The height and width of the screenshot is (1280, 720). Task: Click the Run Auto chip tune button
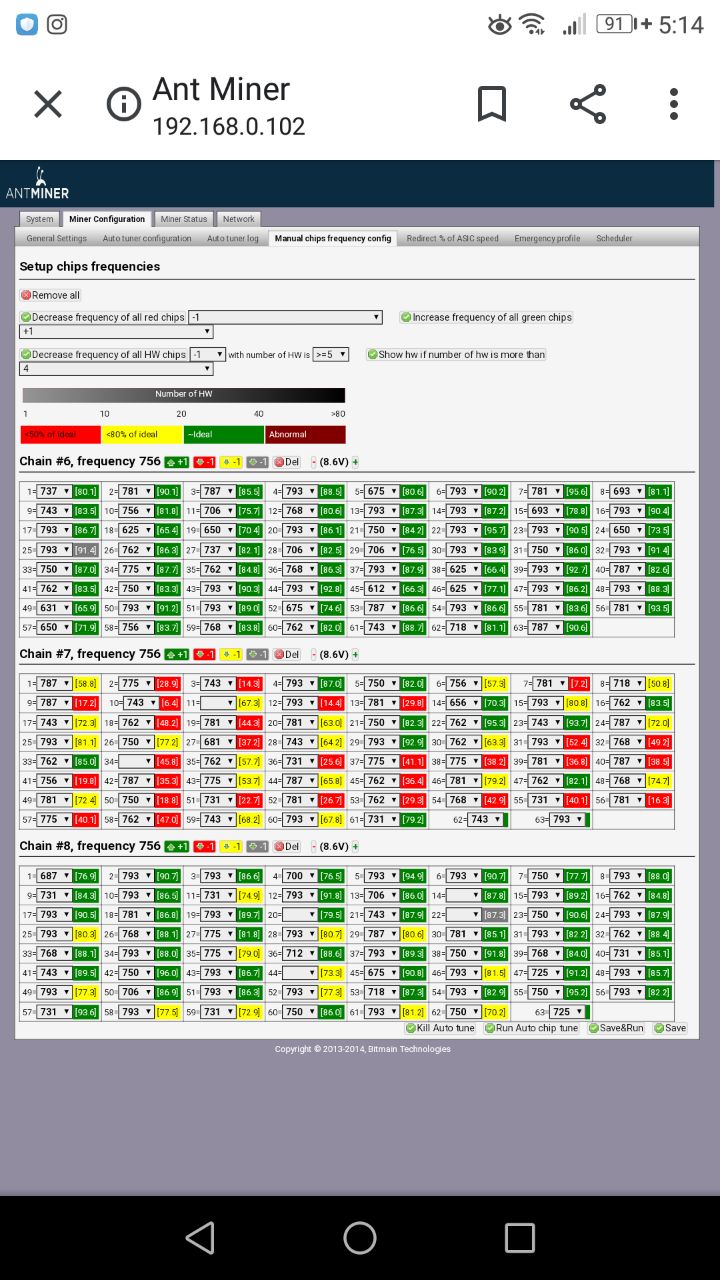(531, 1028)
